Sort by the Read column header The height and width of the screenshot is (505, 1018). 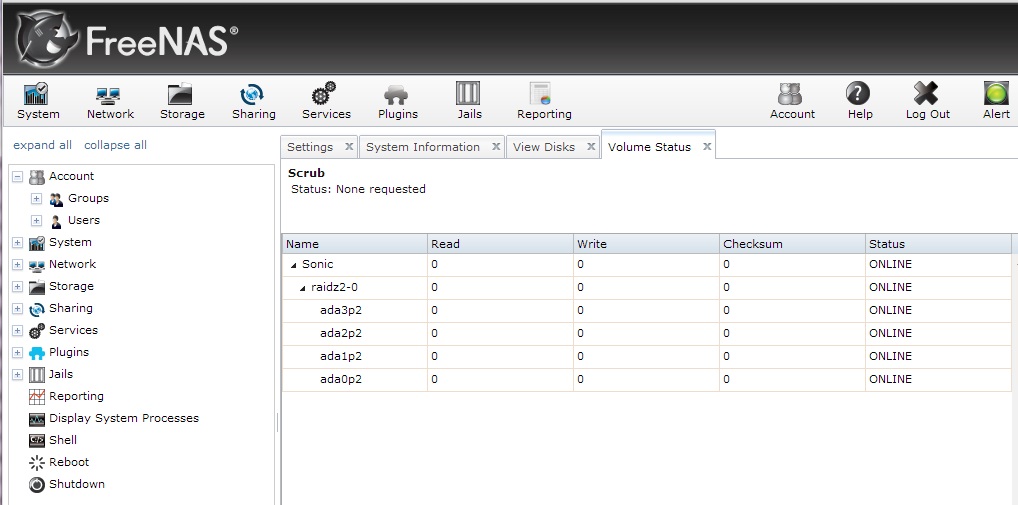[500, 244]
